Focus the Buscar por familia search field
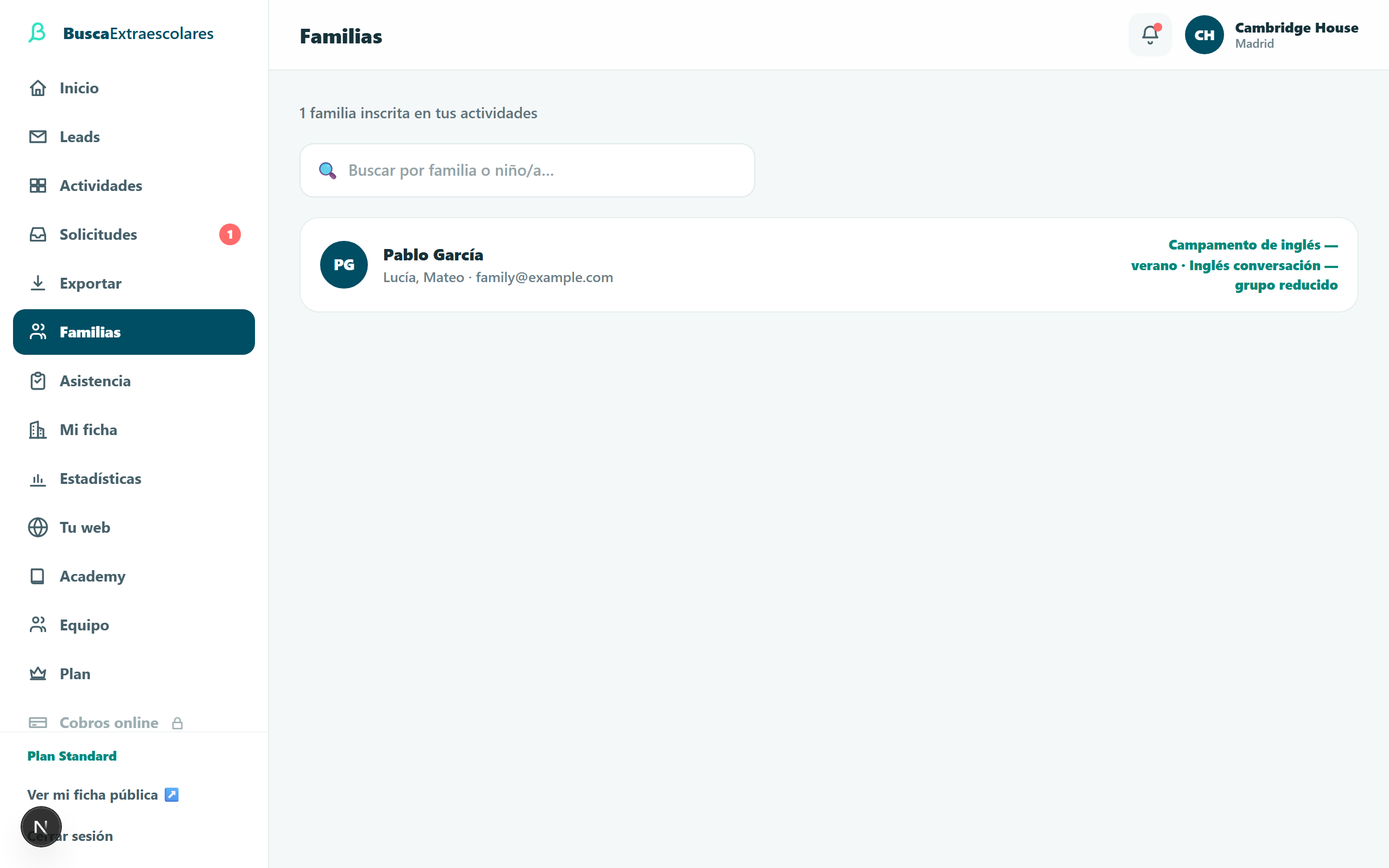The height and width of the screenshot is (868, 1389). [x=527, y=170]
